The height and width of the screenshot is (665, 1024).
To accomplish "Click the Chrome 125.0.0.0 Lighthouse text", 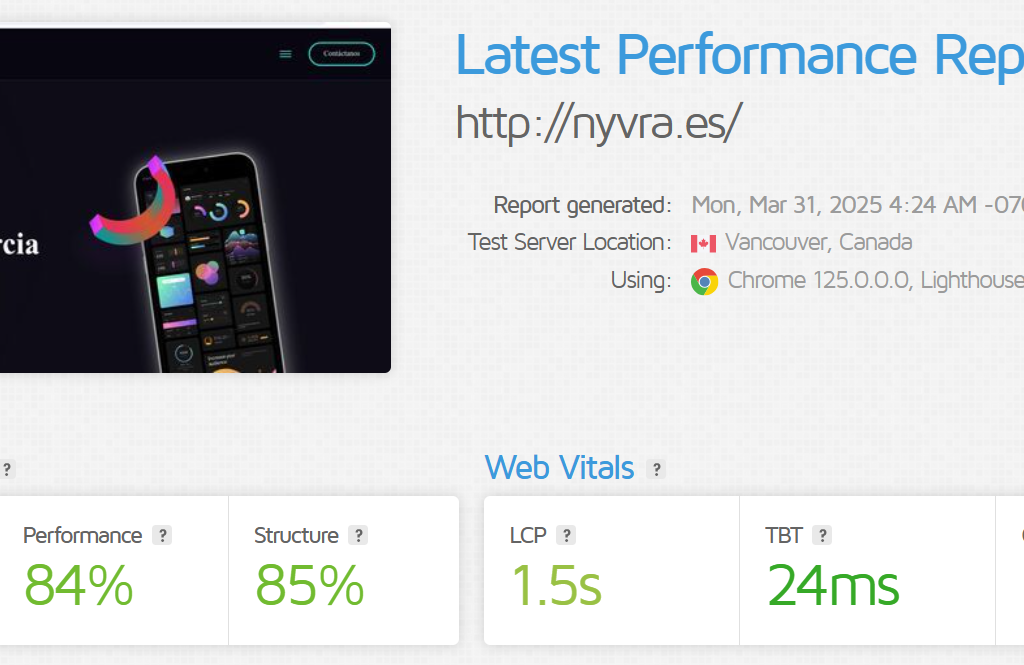I will point(876,280).
